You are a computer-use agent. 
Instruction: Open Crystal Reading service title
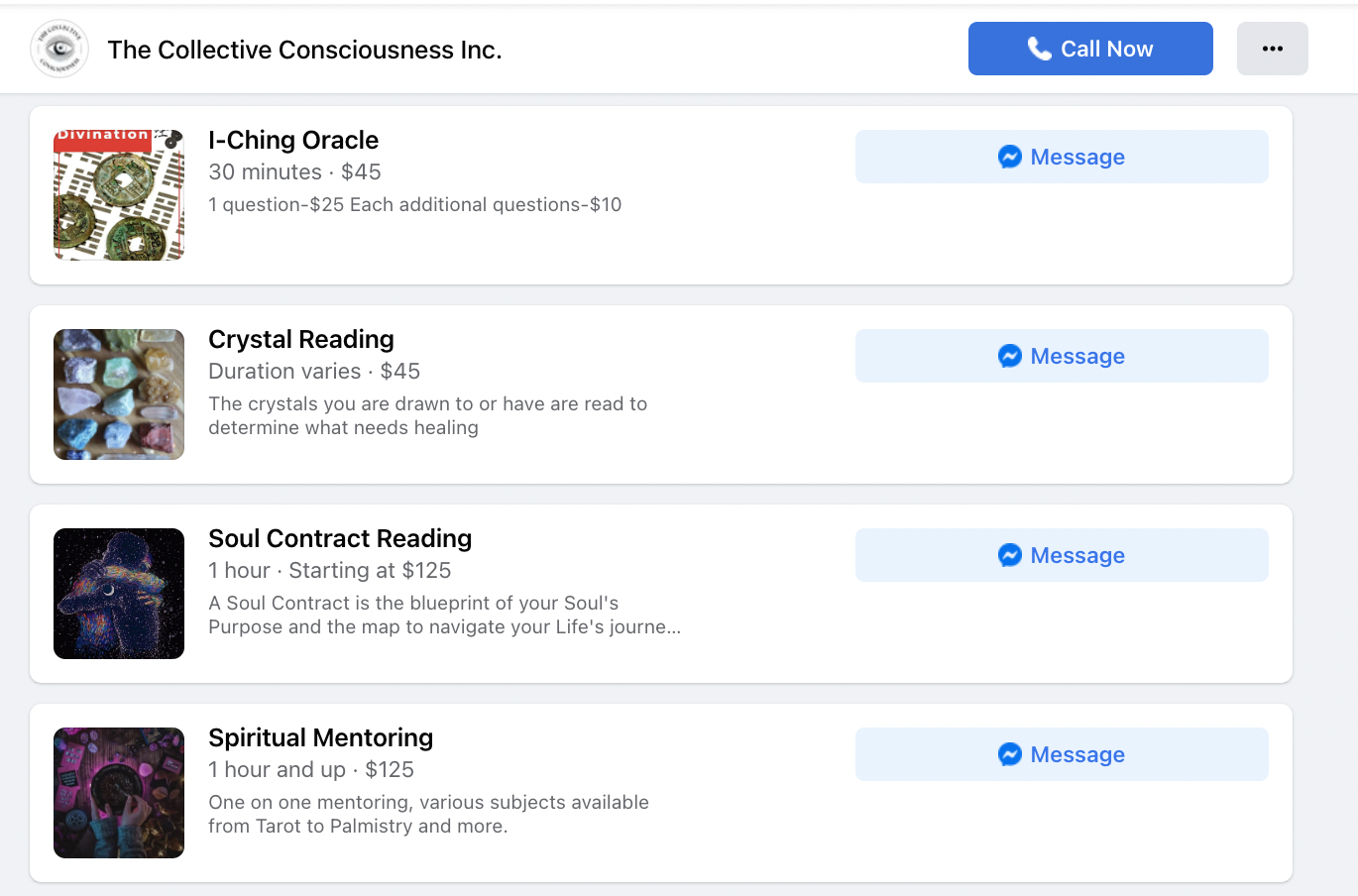tap(301, 339)
